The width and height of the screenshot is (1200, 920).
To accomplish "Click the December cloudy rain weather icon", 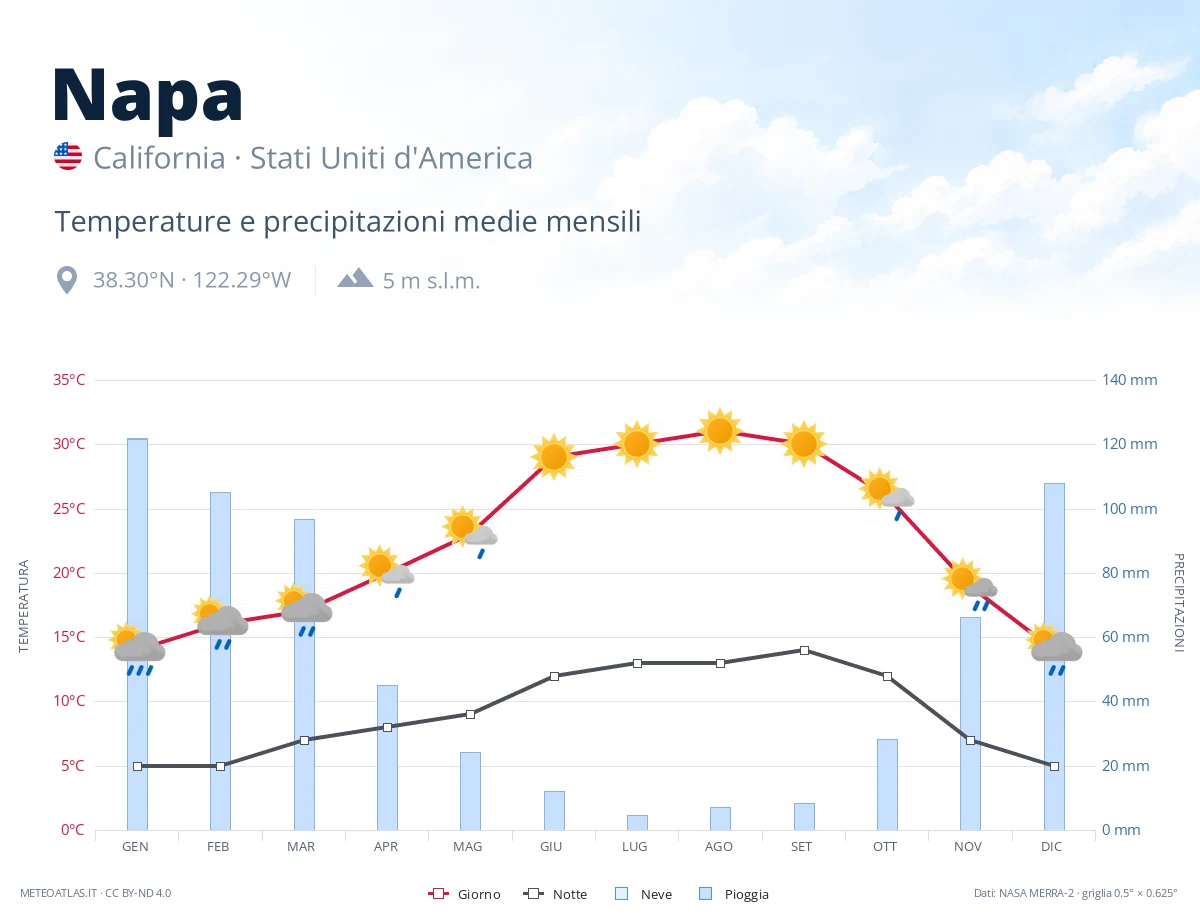I will tap(1054, 649).
